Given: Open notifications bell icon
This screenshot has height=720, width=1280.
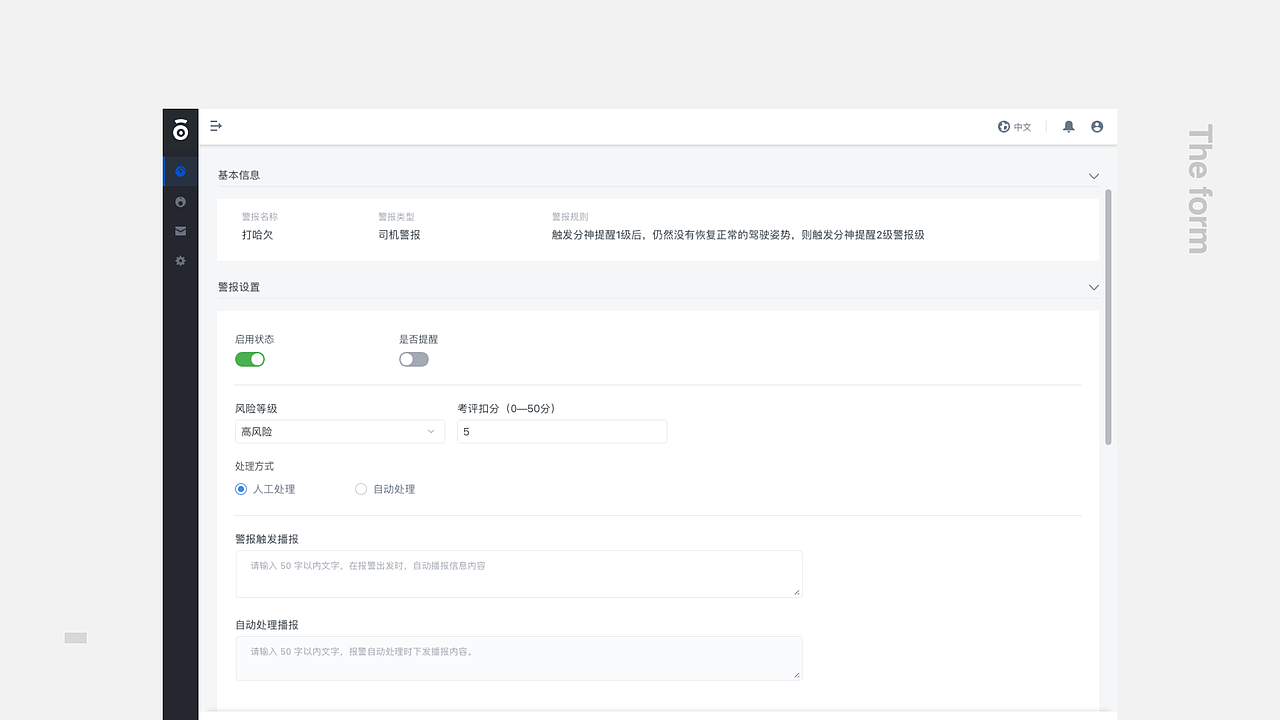Looking at the screenshot, I should 1069,127.
